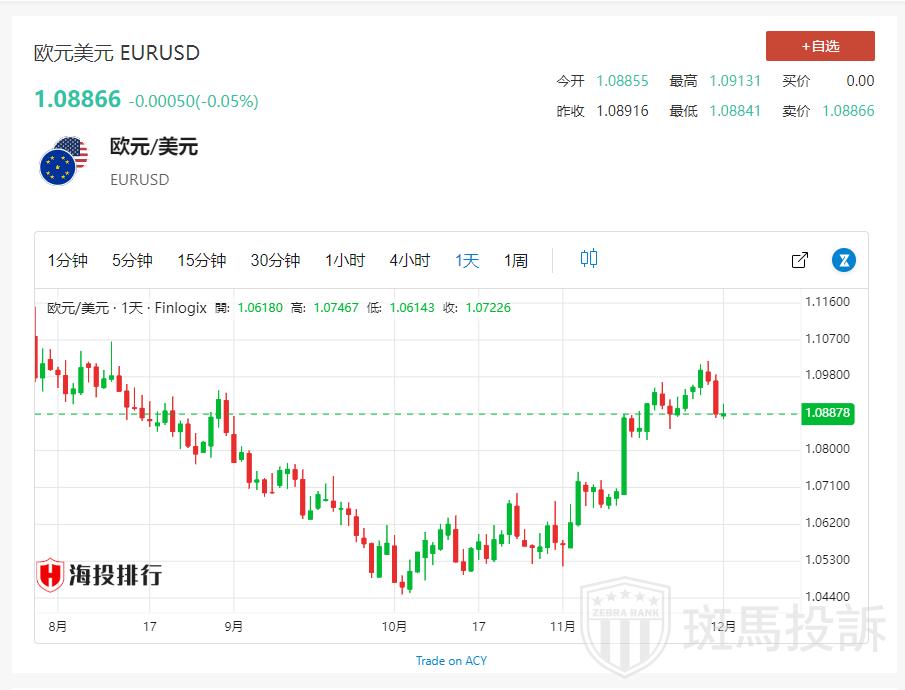Click the 1.08000 level on price axis
Viewport: 905px width, 690px height.
tap(827, 449)
